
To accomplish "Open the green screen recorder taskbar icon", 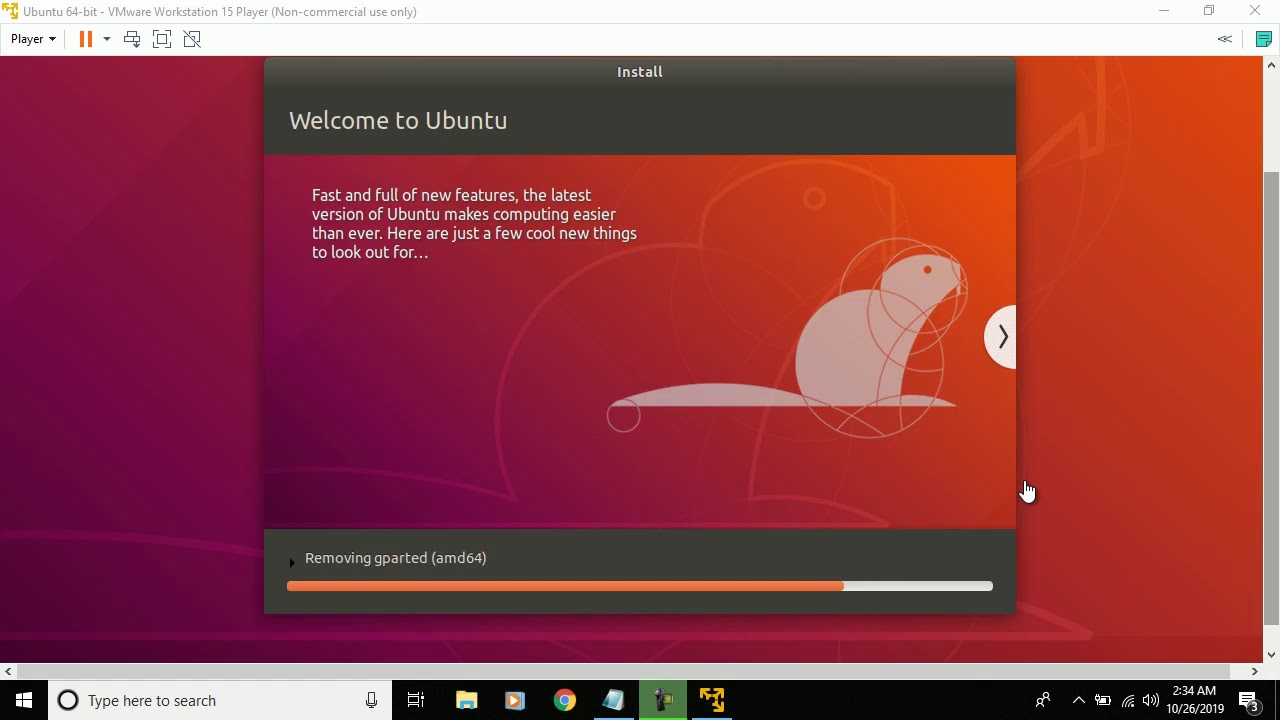I will [662, 700].
